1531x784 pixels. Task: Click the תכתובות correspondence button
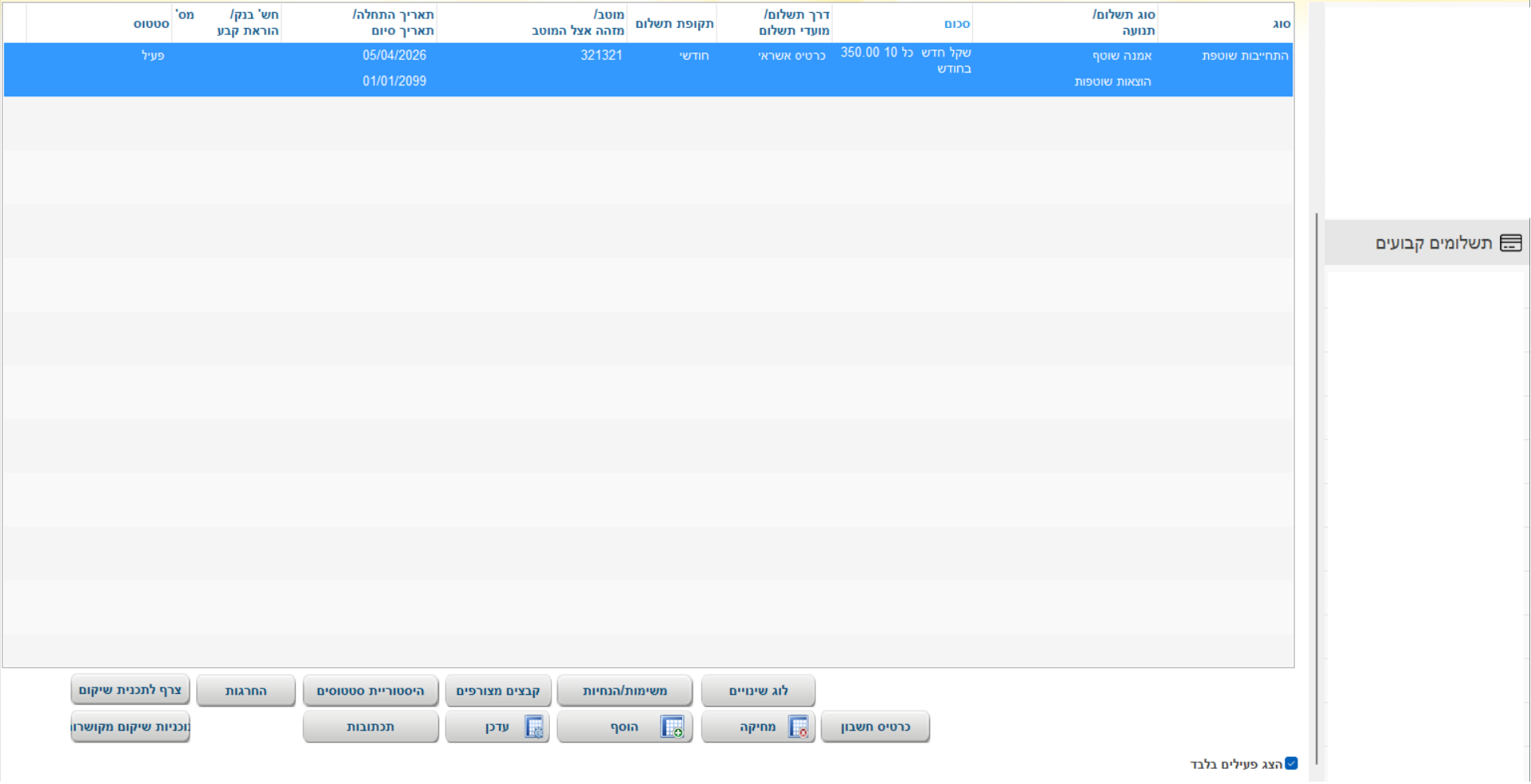click(370, 727)
